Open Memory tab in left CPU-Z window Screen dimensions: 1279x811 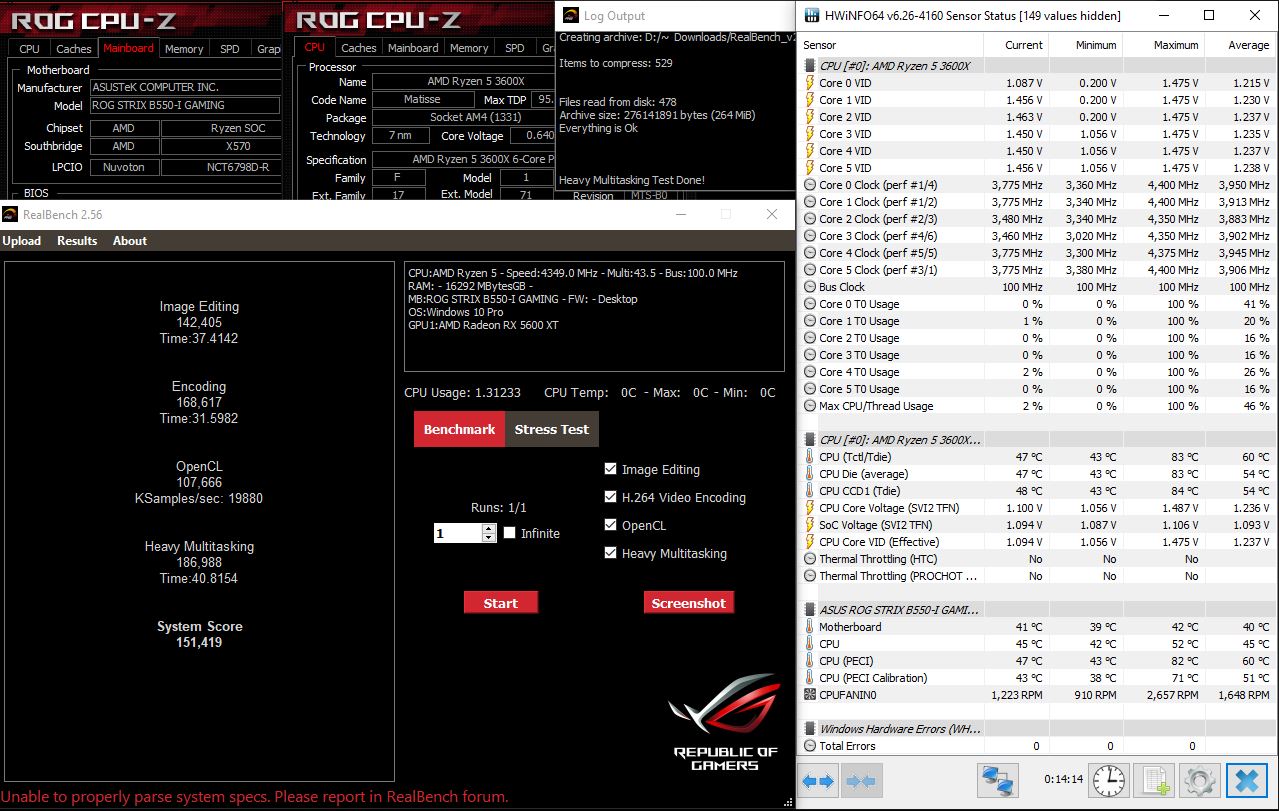[x=184, y=48]
